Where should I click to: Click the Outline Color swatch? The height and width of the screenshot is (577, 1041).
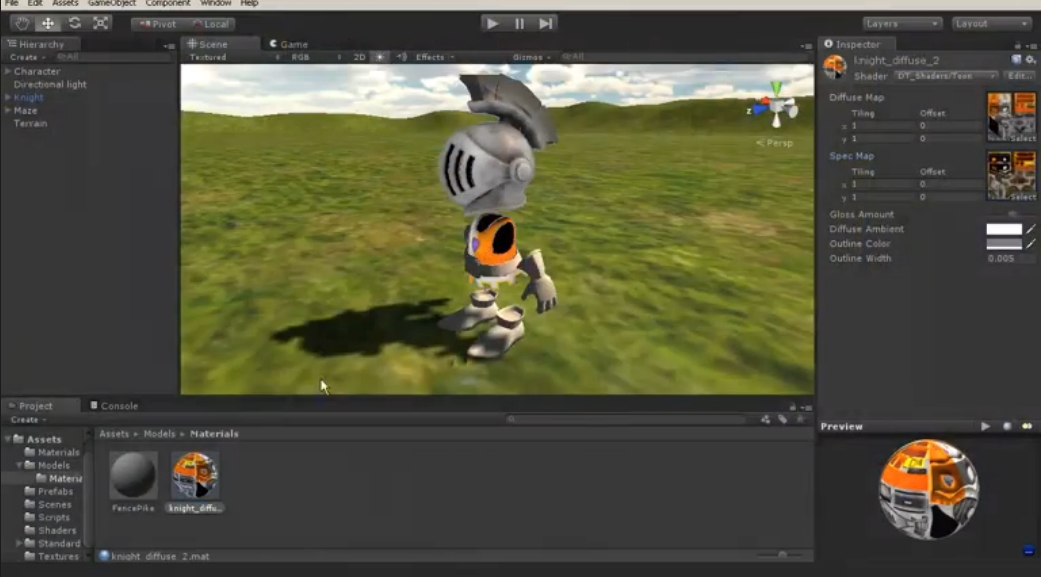[x=1004, y=244]
